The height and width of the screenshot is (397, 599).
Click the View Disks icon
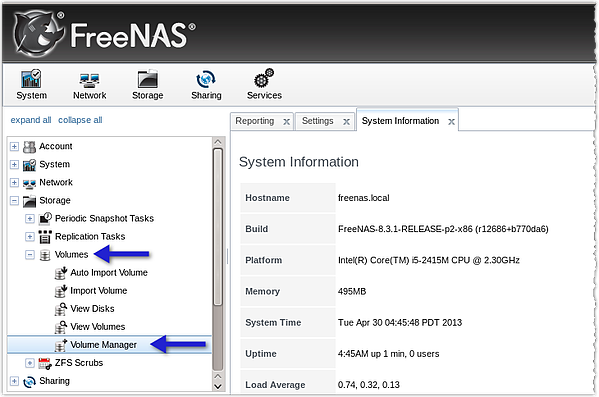tap(61, 309)
